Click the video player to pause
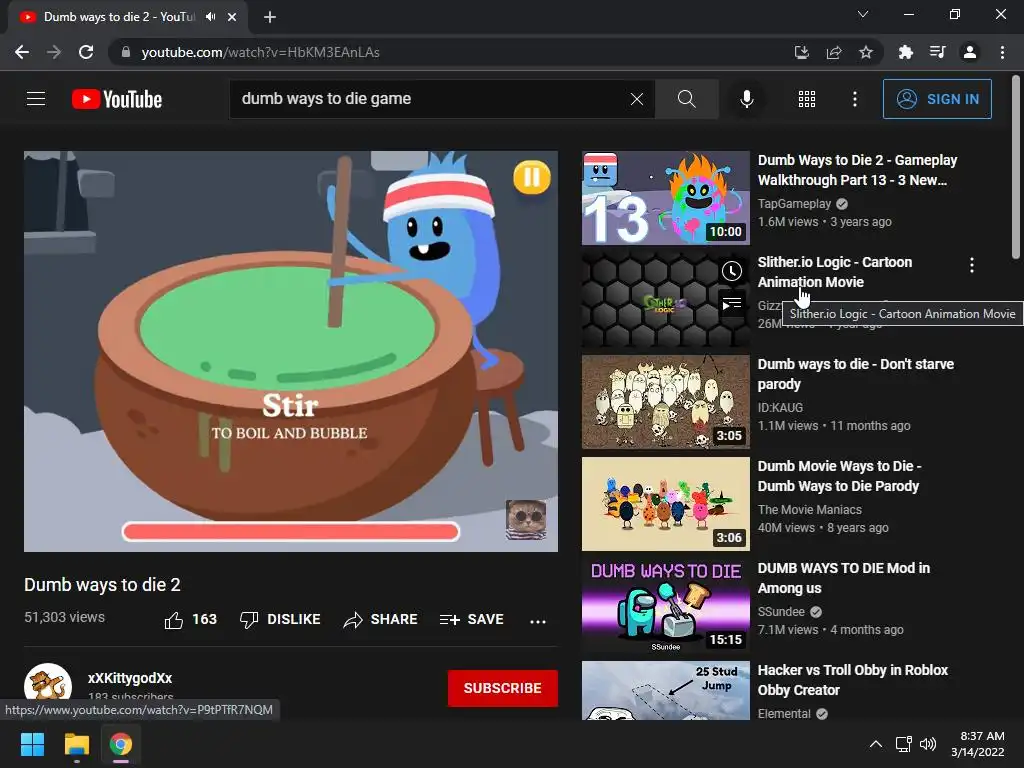The height and width of the screenshot is (768, 1024). coord(291,351)
